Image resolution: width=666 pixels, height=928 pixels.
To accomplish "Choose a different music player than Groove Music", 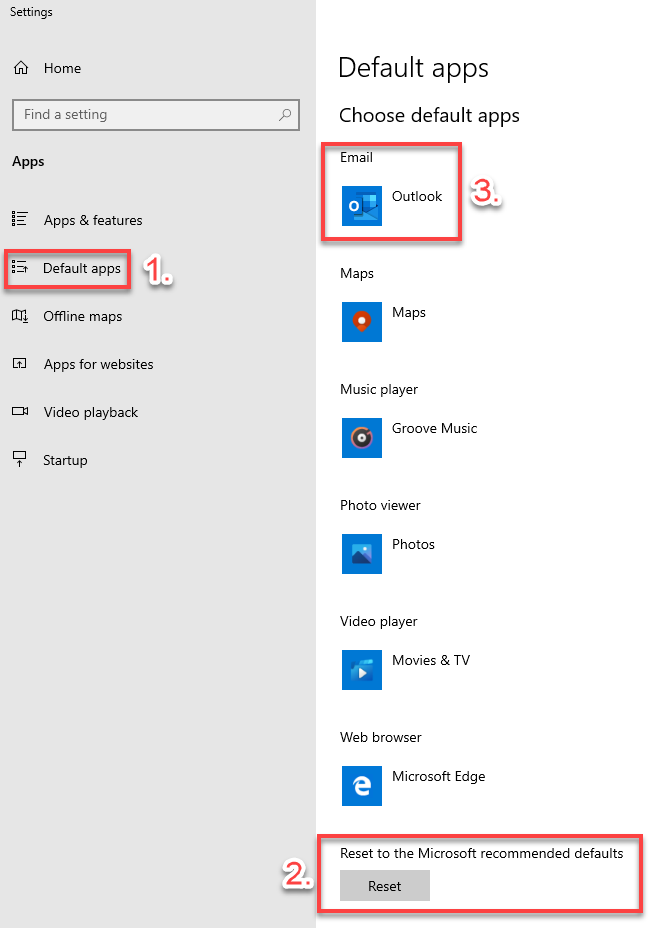I will pyautogui.click(x=434, y=428).
